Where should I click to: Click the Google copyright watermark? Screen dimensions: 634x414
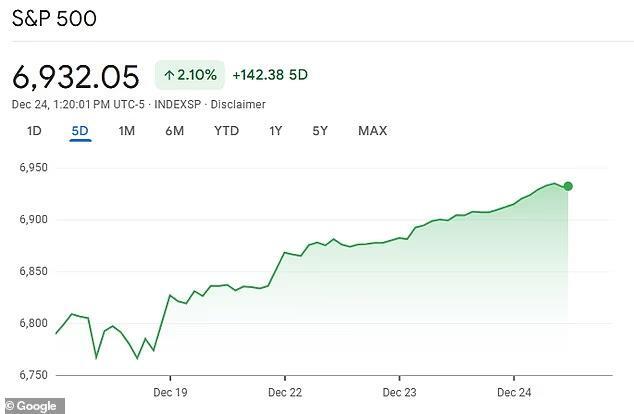[x=33, y=406]
